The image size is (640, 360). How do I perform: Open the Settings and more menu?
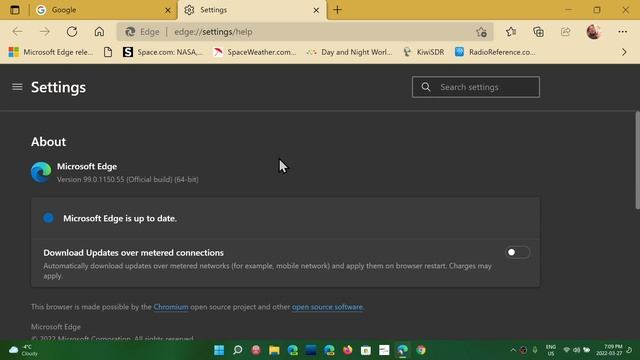[622, 31]
